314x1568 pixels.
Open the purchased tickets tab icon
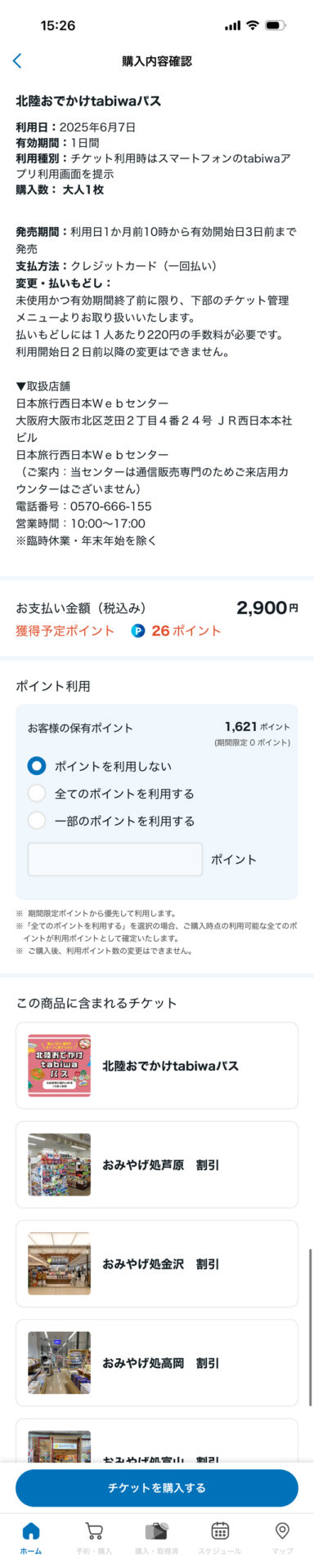156,1530
